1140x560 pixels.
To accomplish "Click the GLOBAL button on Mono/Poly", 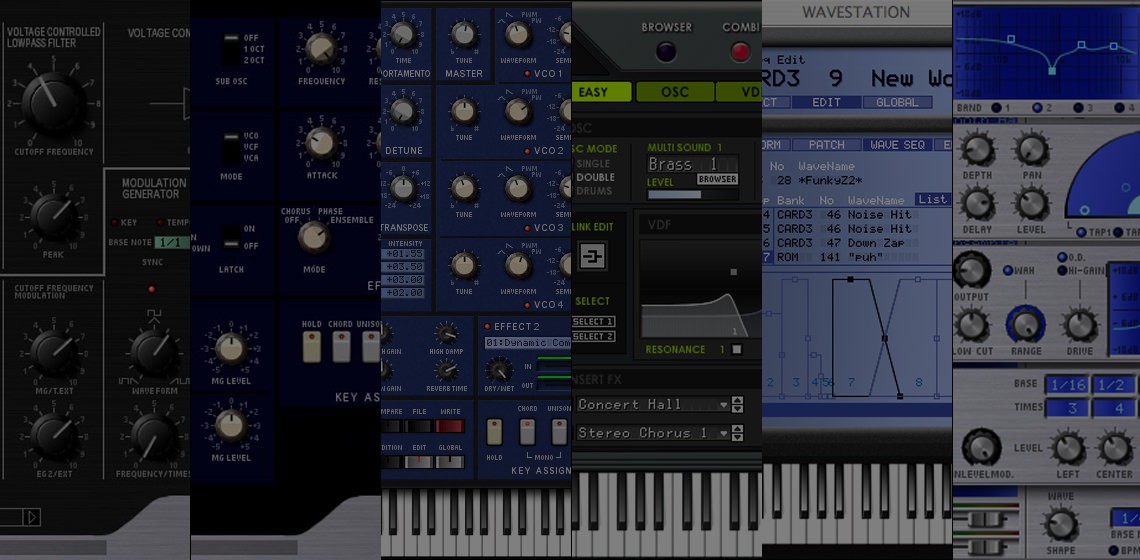I will [x=450, y=461].
